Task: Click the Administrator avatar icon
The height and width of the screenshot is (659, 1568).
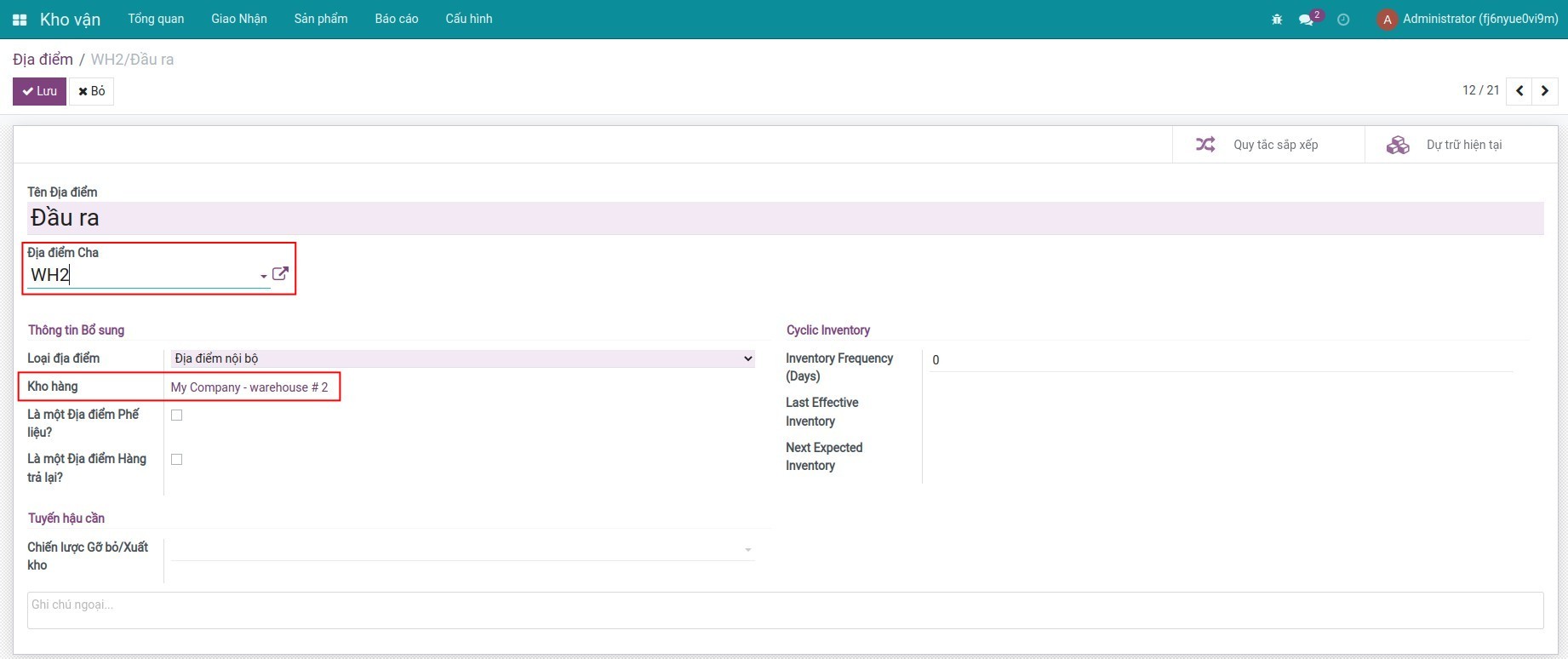Action: click(x=1387, y=20)
